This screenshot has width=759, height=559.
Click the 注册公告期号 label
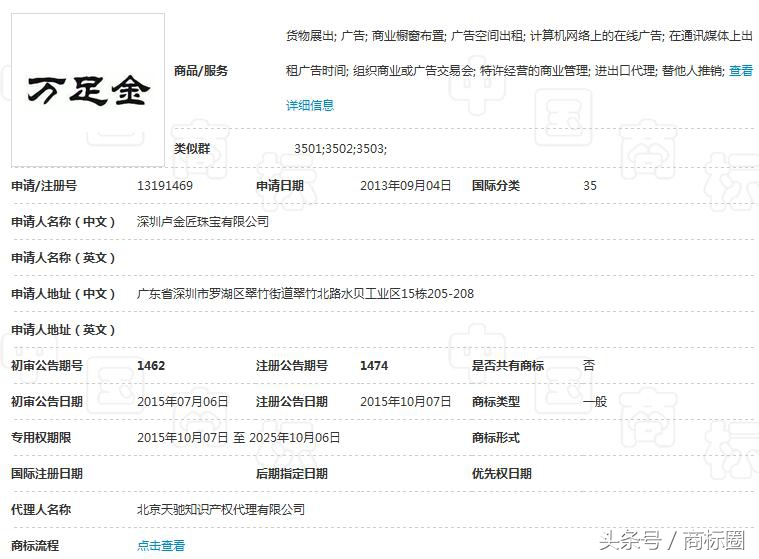pos(292,365)
